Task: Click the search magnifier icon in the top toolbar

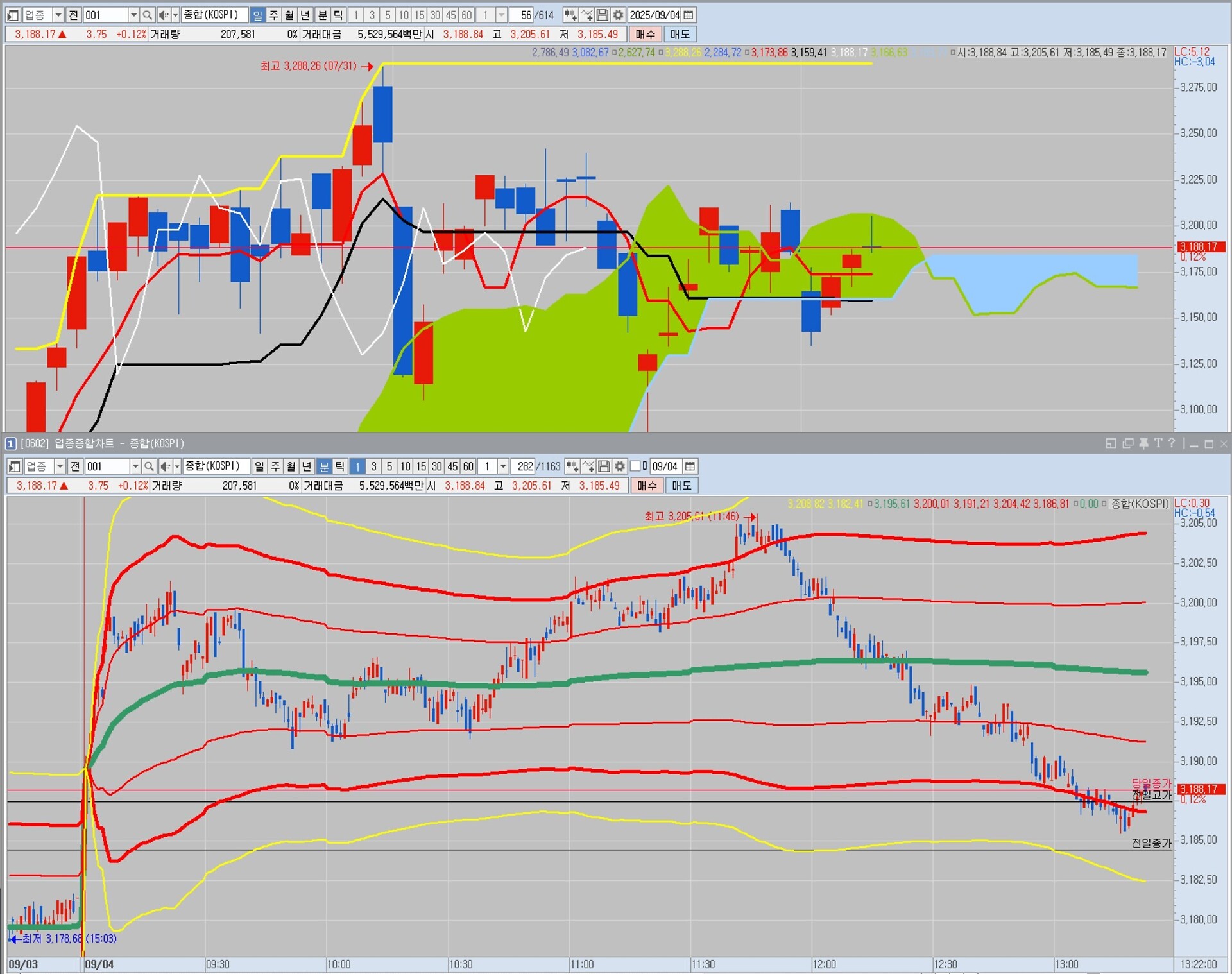Action: pyautogui.click(x=148, y=15)
